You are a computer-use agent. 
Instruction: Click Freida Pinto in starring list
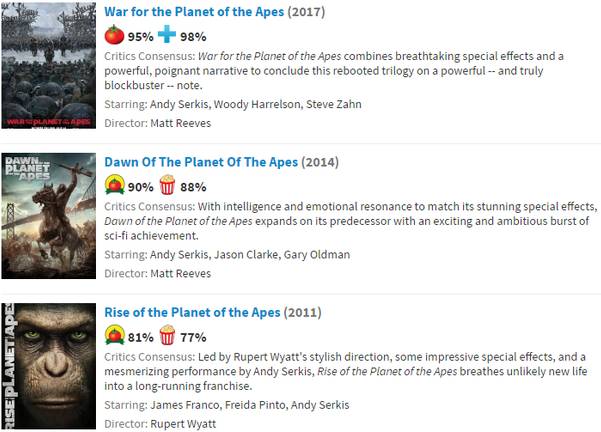pos(258,404)
